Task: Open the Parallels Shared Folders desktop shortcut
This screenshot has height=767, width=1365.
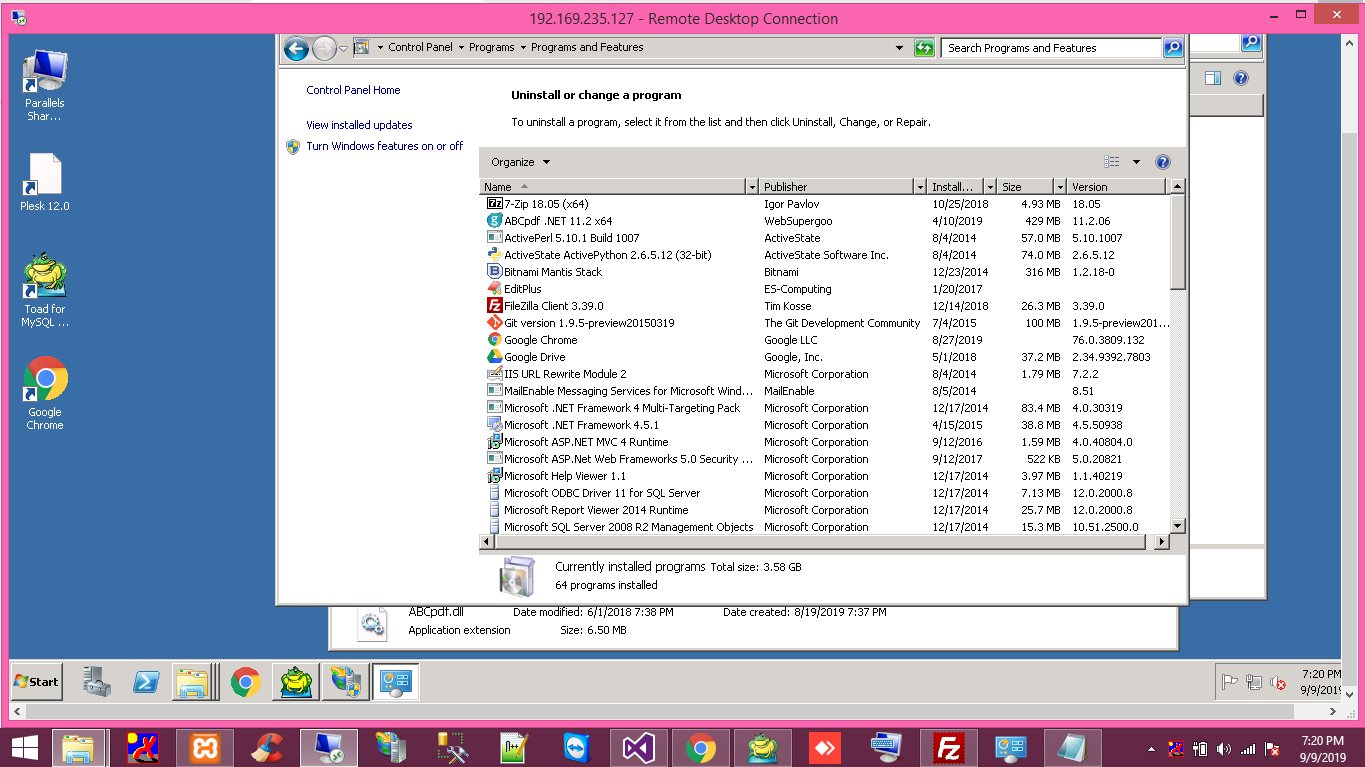Action: [x=45, y=86]
